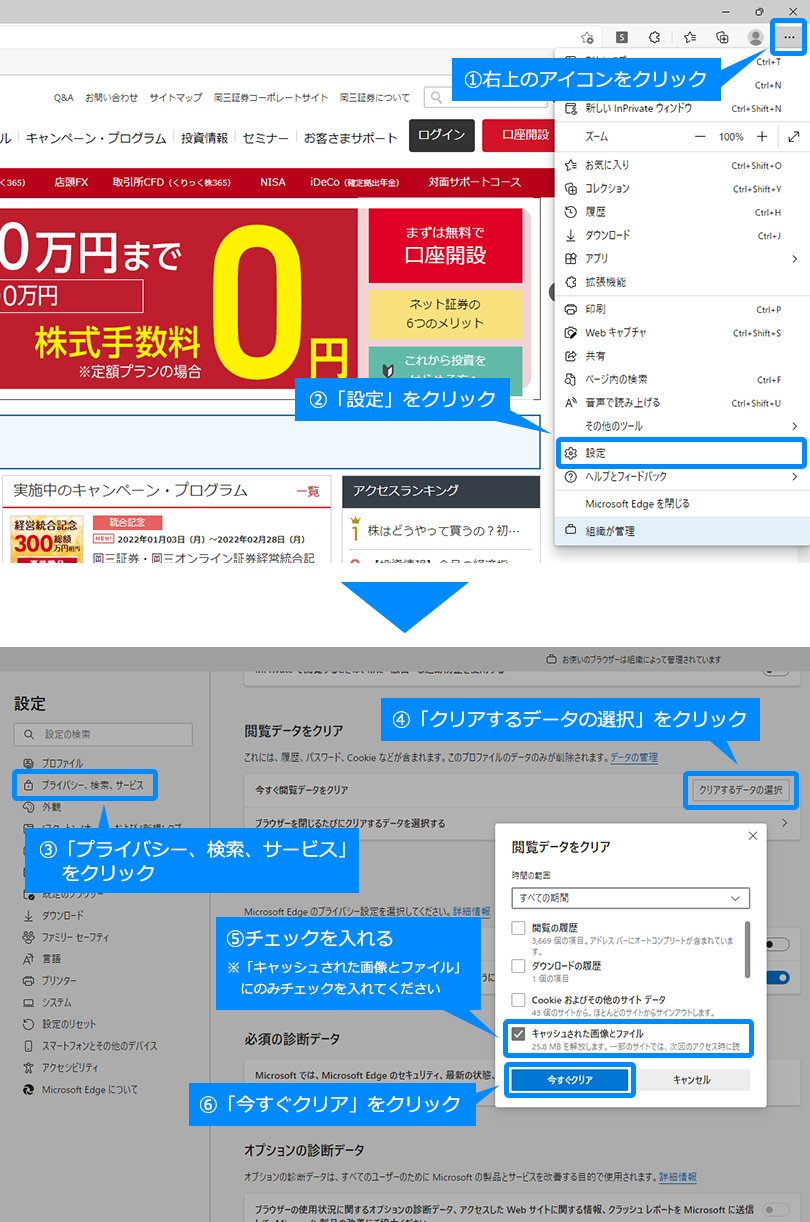
Task: Select プライバシー、検索、サービス in settings sidebar
Action: pyautogui.click(x=85, y=785)
